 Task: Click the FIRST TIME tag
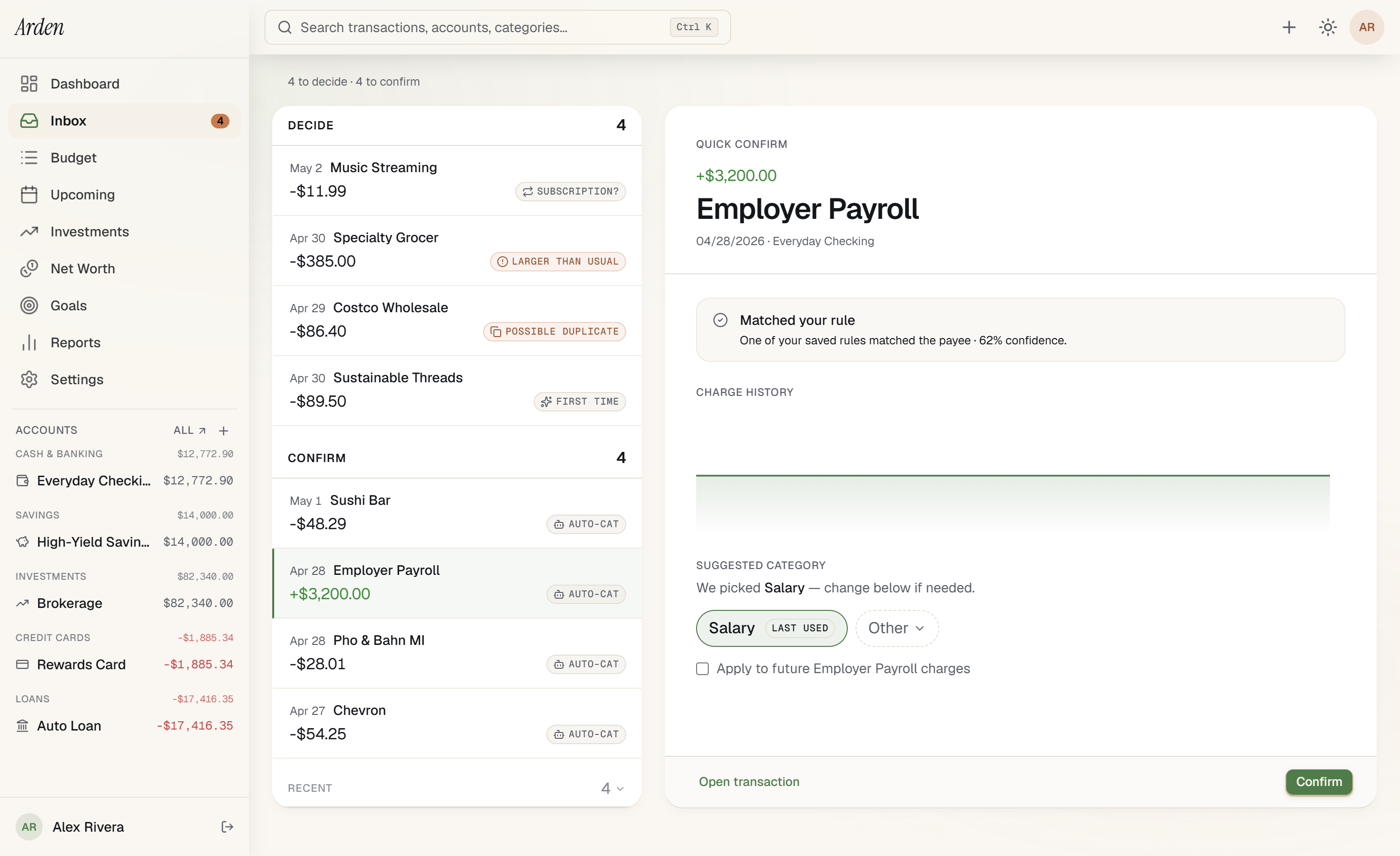pos(579,401)
